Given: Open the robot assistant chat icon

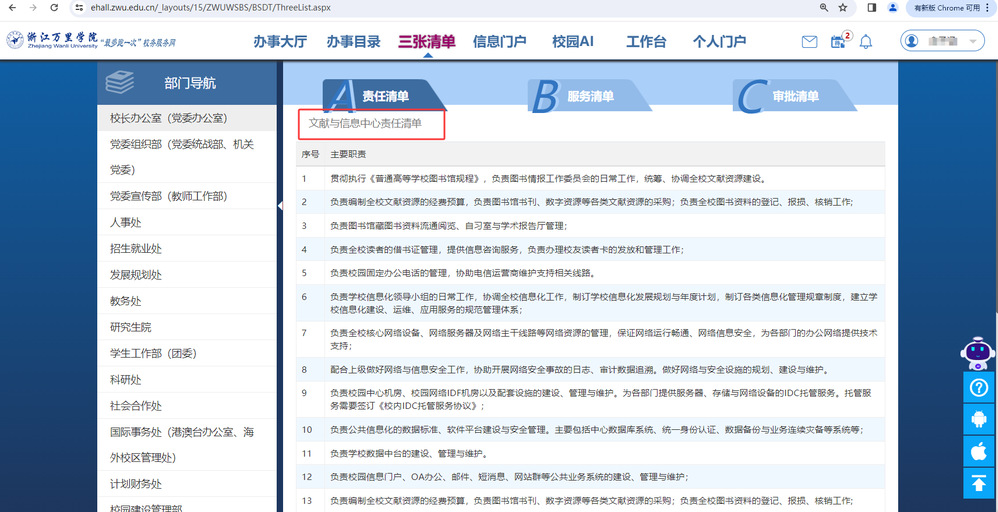Looking at the screenshot, I should point(977,353).
